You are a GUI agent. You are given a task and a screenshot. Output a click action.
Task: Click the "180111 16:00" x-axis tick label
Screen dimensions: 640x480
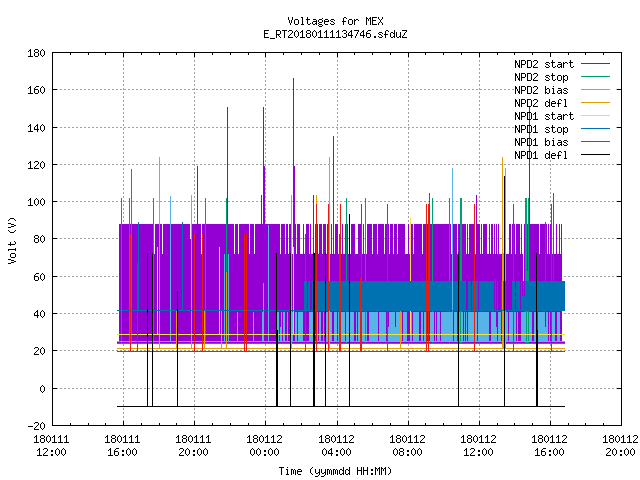[x=122, y=446]
